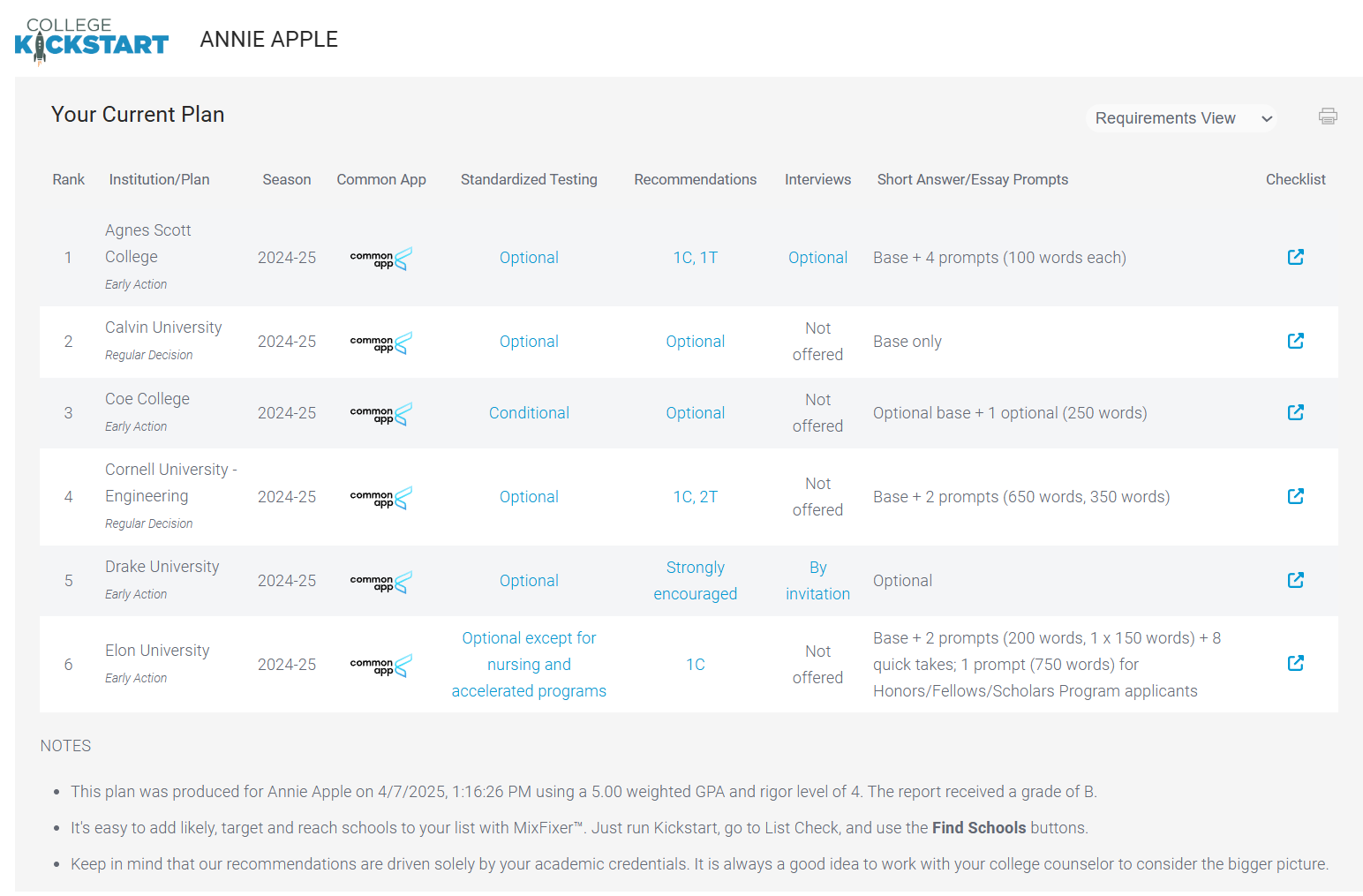Viewport: 1363px width, 896px height.
Task: Select Calvin 'Base only' essay text
Action: (x=907, y=342)
